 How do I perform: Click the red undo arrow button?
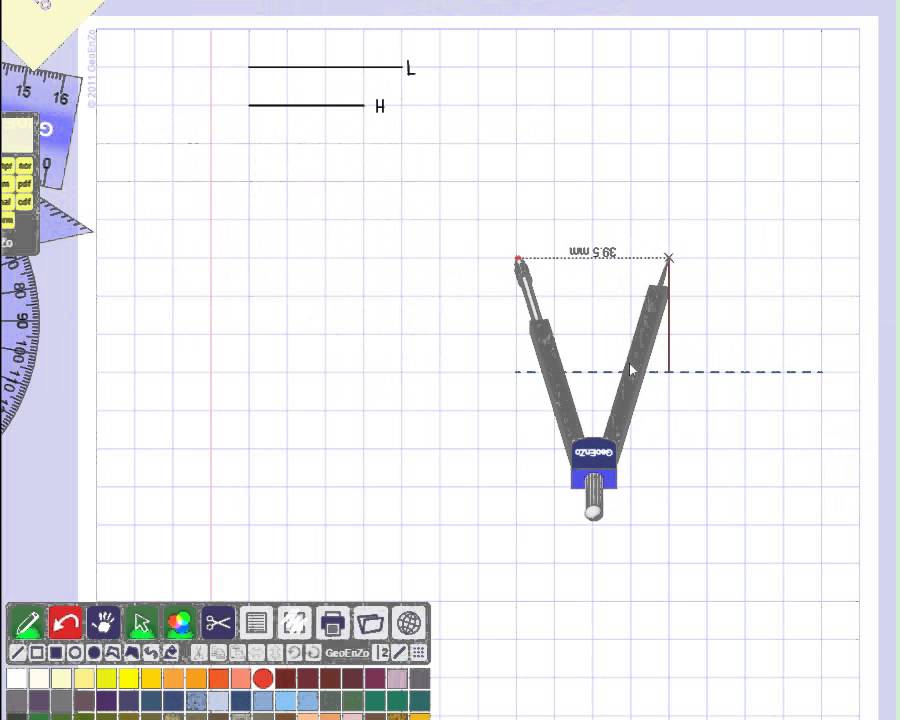click(x=65, y=622)
